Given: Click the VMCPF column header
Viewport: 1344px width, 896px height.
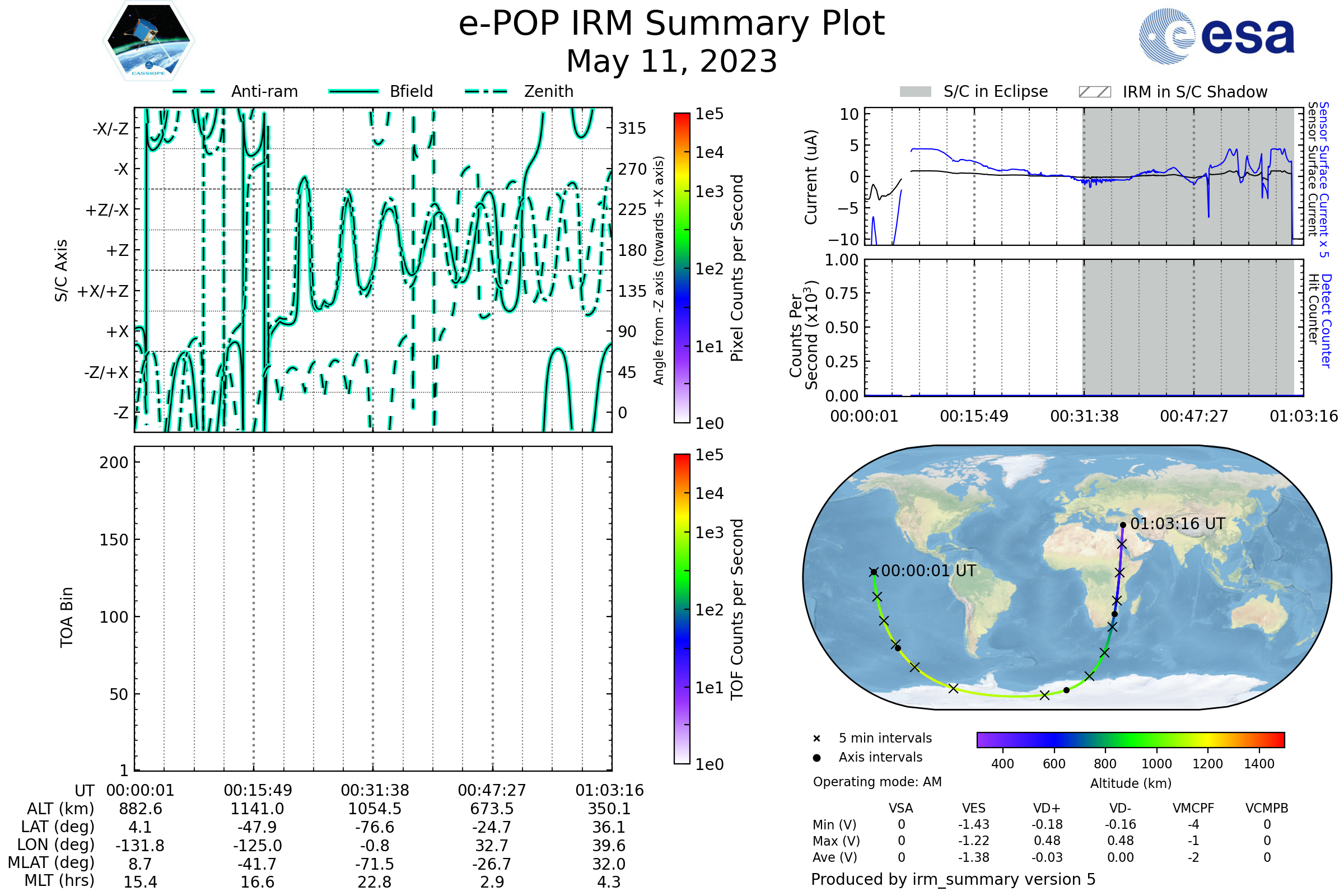Looking at the screenshot, I should [1193, 809].
